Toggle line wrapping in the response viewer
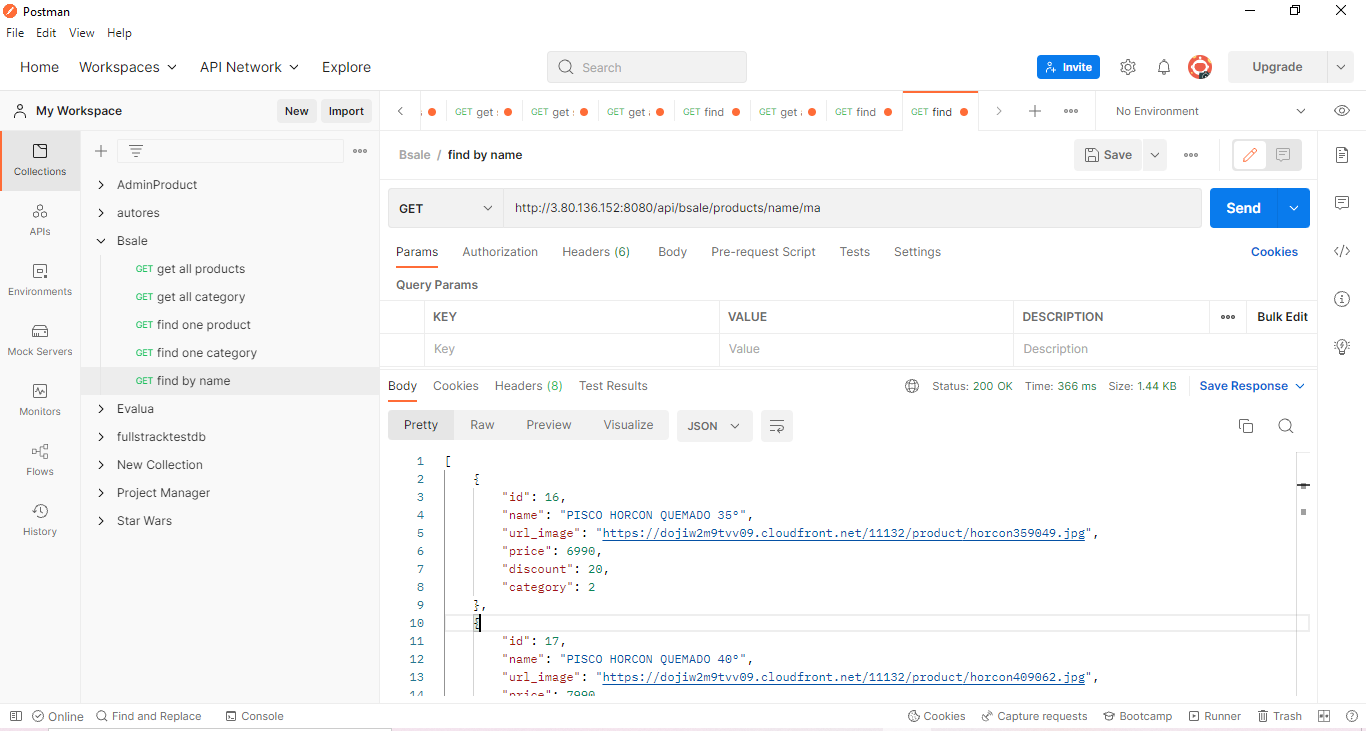The height and width of the screenshot is (731, 1366). (x=777, y=425)
